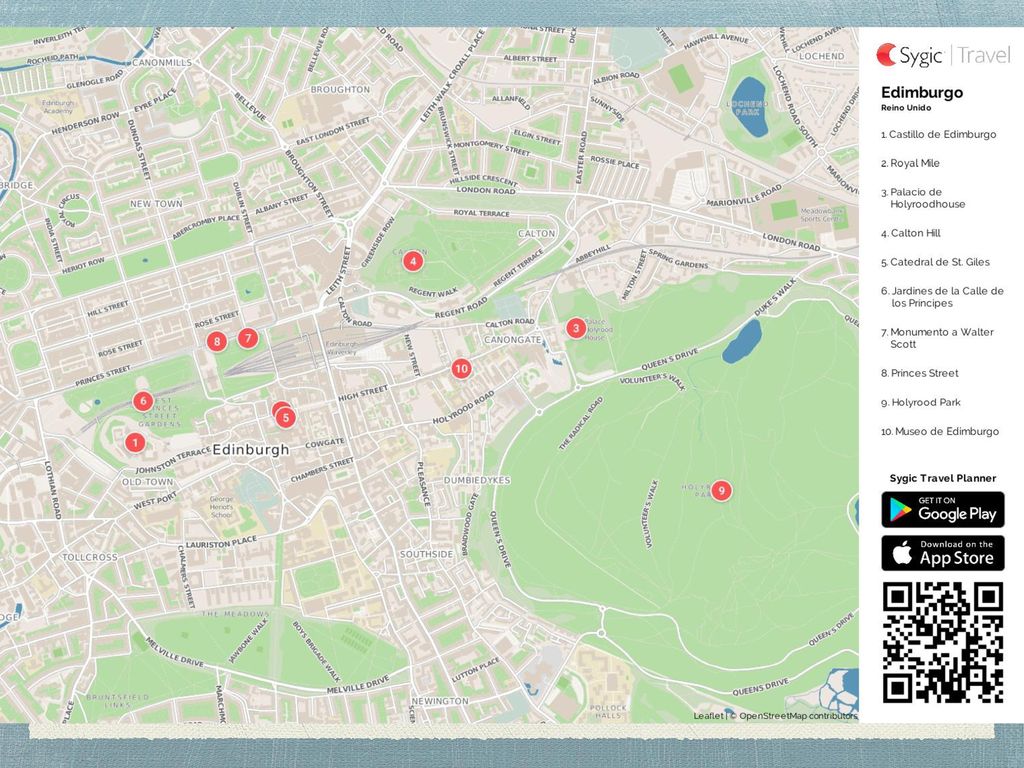Click the 'DUMBIEDYKES' area label
Screen dimensions: 1024x768
(x=477, y=480)
